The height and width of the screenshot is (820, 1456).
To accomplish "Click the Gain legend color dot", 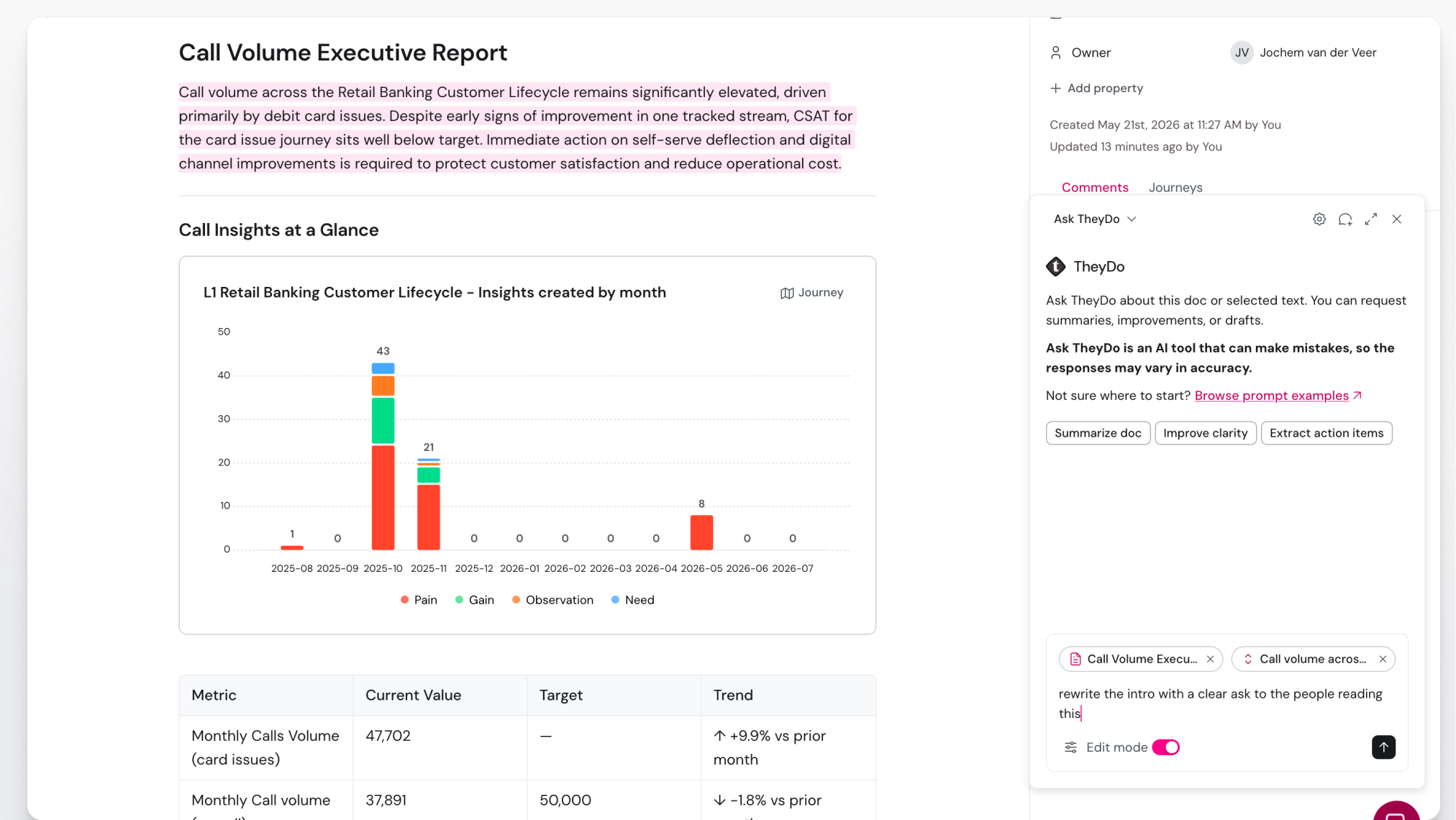I will pyautogui.click(x=459, y=600).
